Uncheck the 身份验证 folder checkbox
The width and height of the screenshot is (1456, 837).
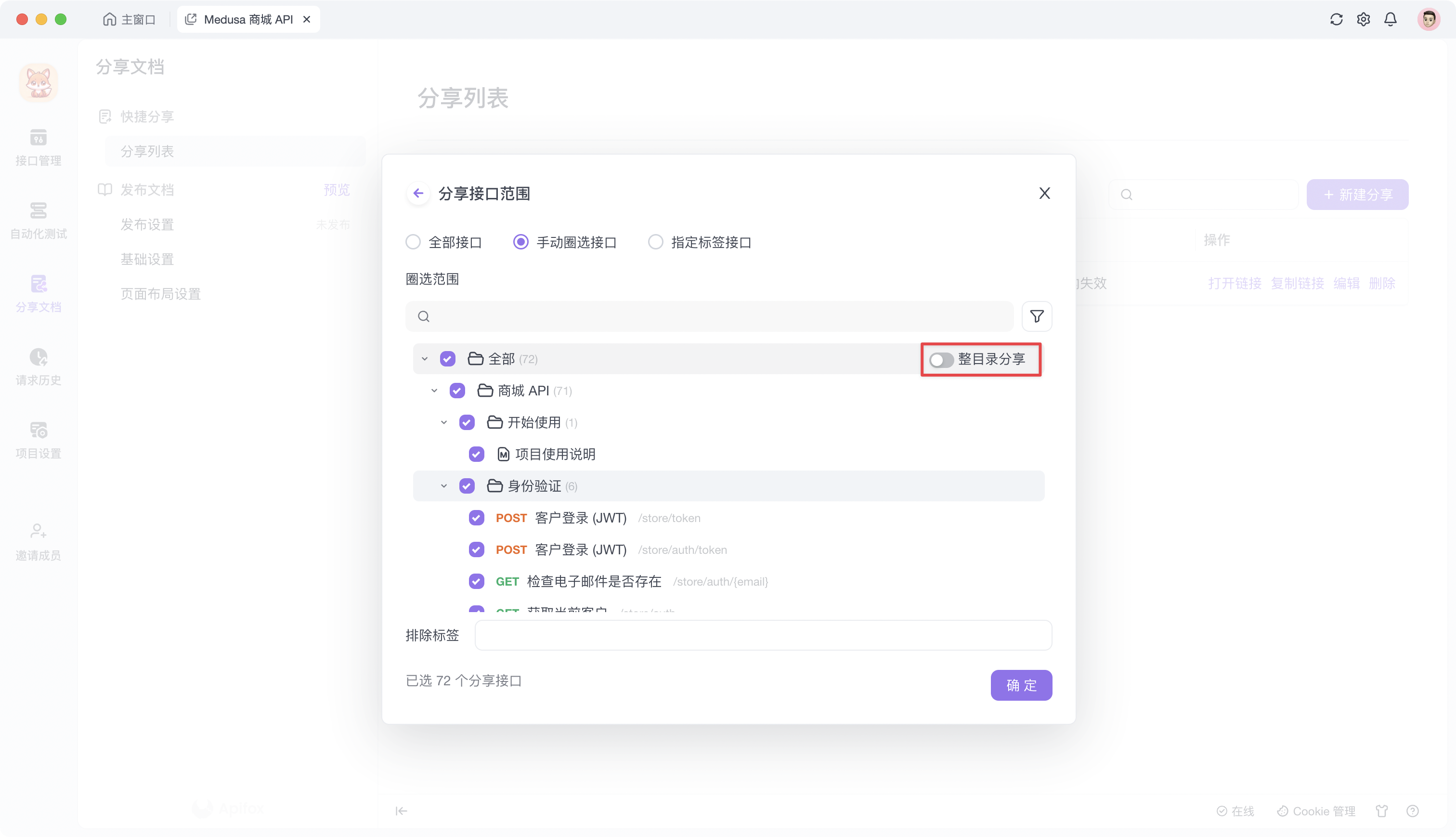coord(467,486)
